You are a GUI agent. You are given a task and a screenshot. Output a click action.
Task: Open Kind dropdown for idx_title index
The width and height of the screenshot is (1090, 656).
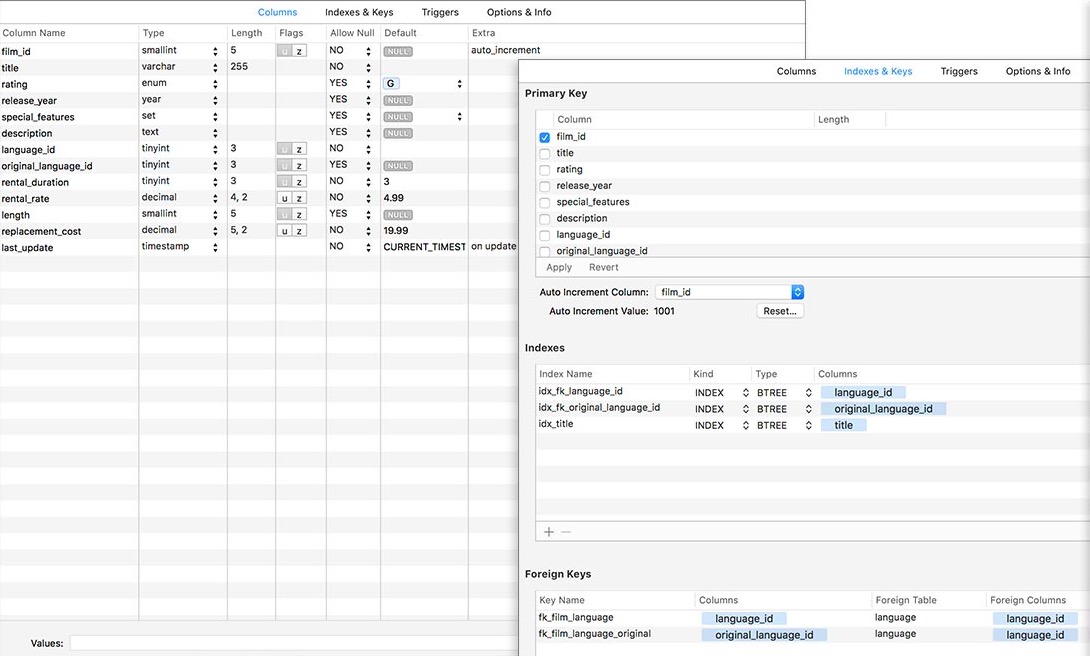(745, 425)
